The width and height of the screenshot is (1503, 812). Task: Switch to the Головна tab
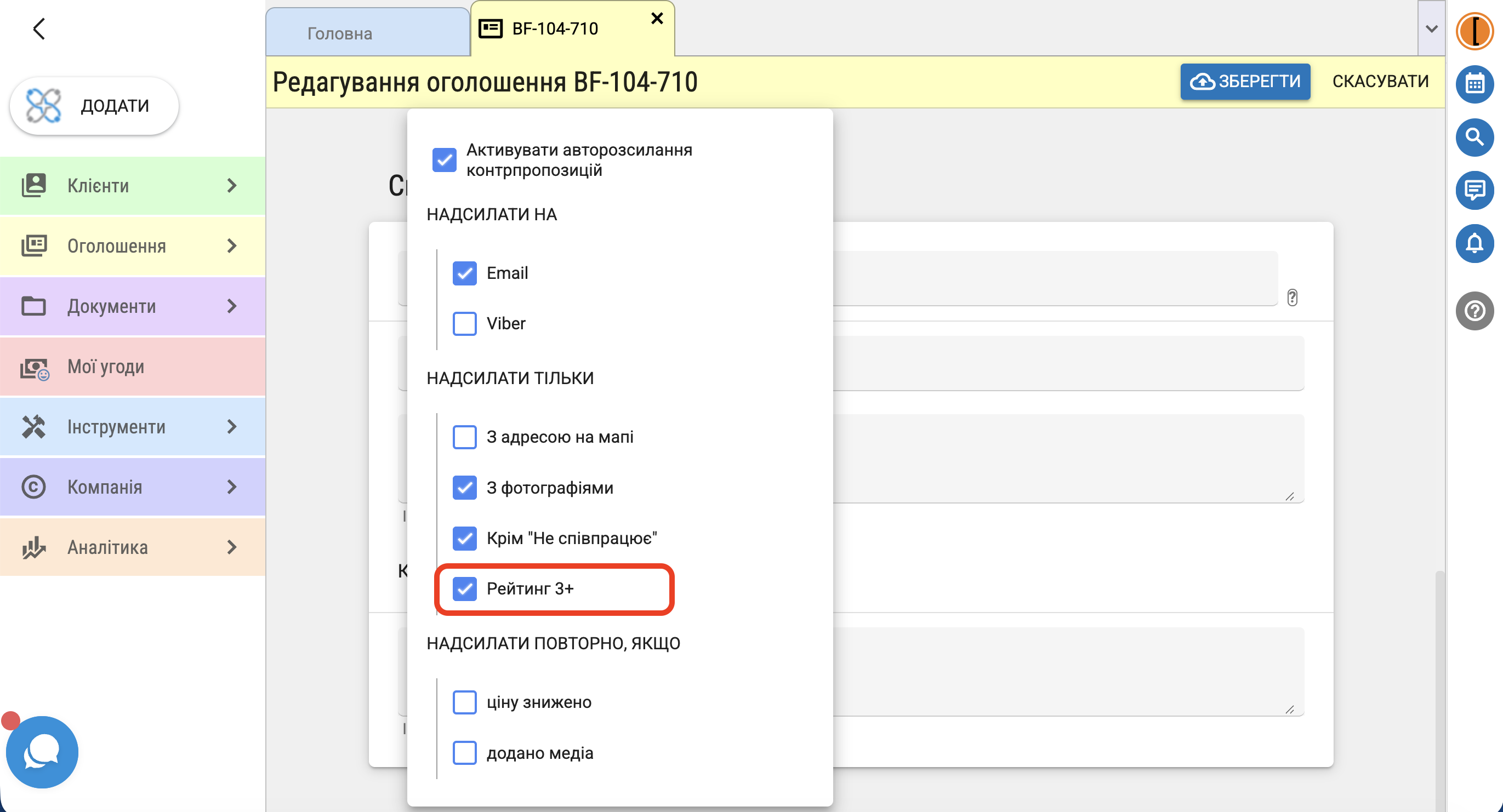[x=368, y=33]
